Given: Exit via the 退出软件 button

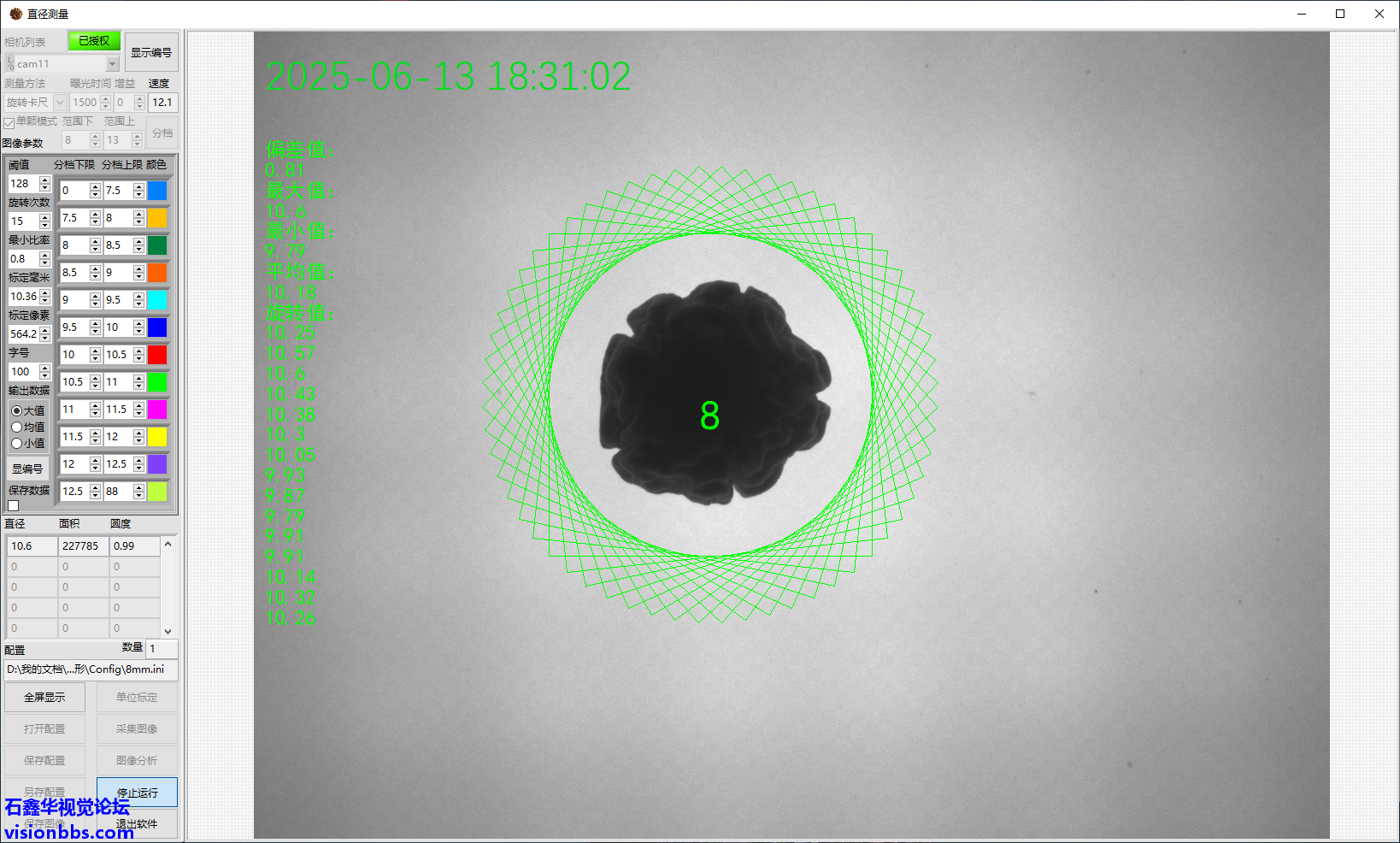Looking at the screenshot, I should [137, 824].
